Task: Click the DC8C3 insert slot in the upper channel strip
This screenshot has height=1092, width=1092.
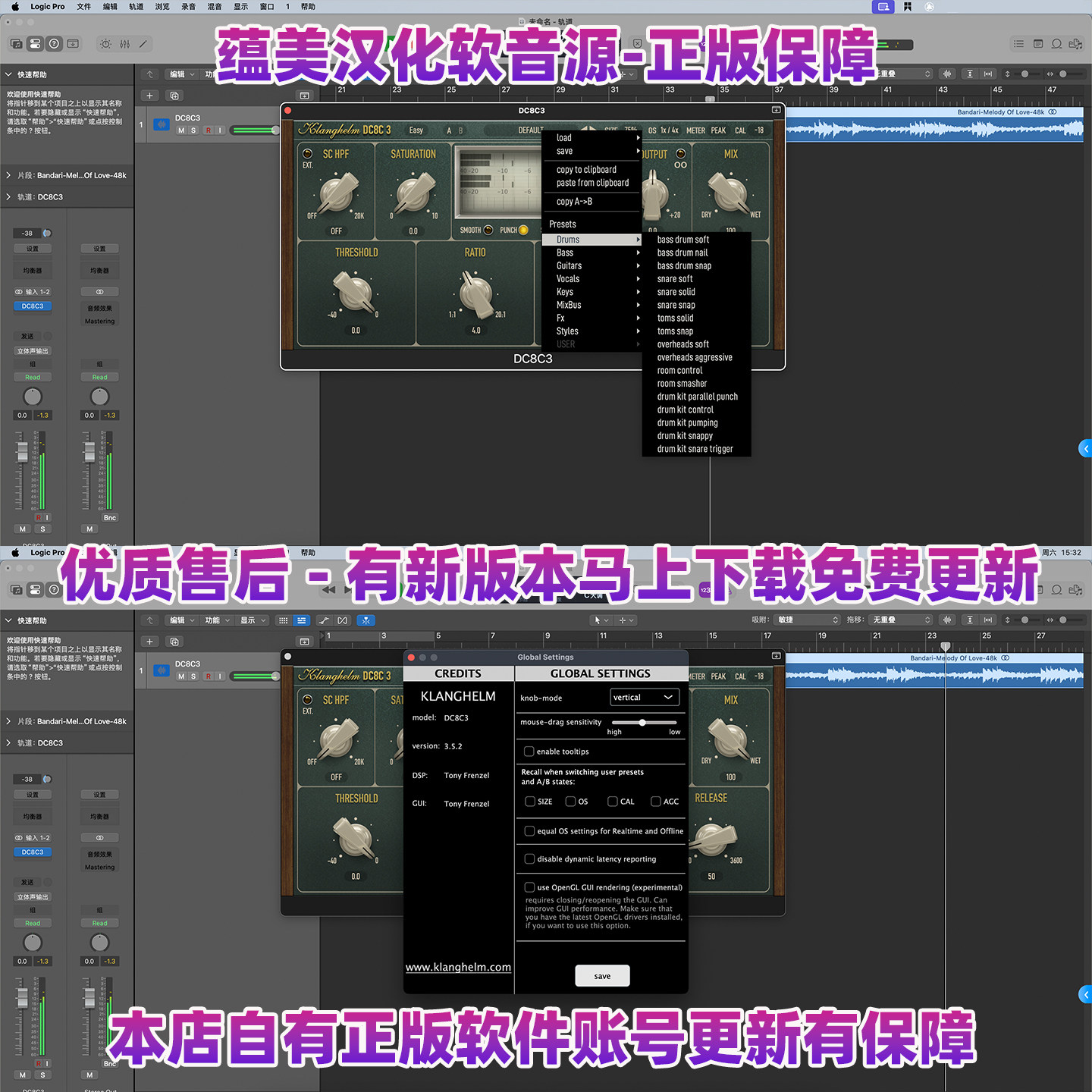Action: tap(33, 306)
